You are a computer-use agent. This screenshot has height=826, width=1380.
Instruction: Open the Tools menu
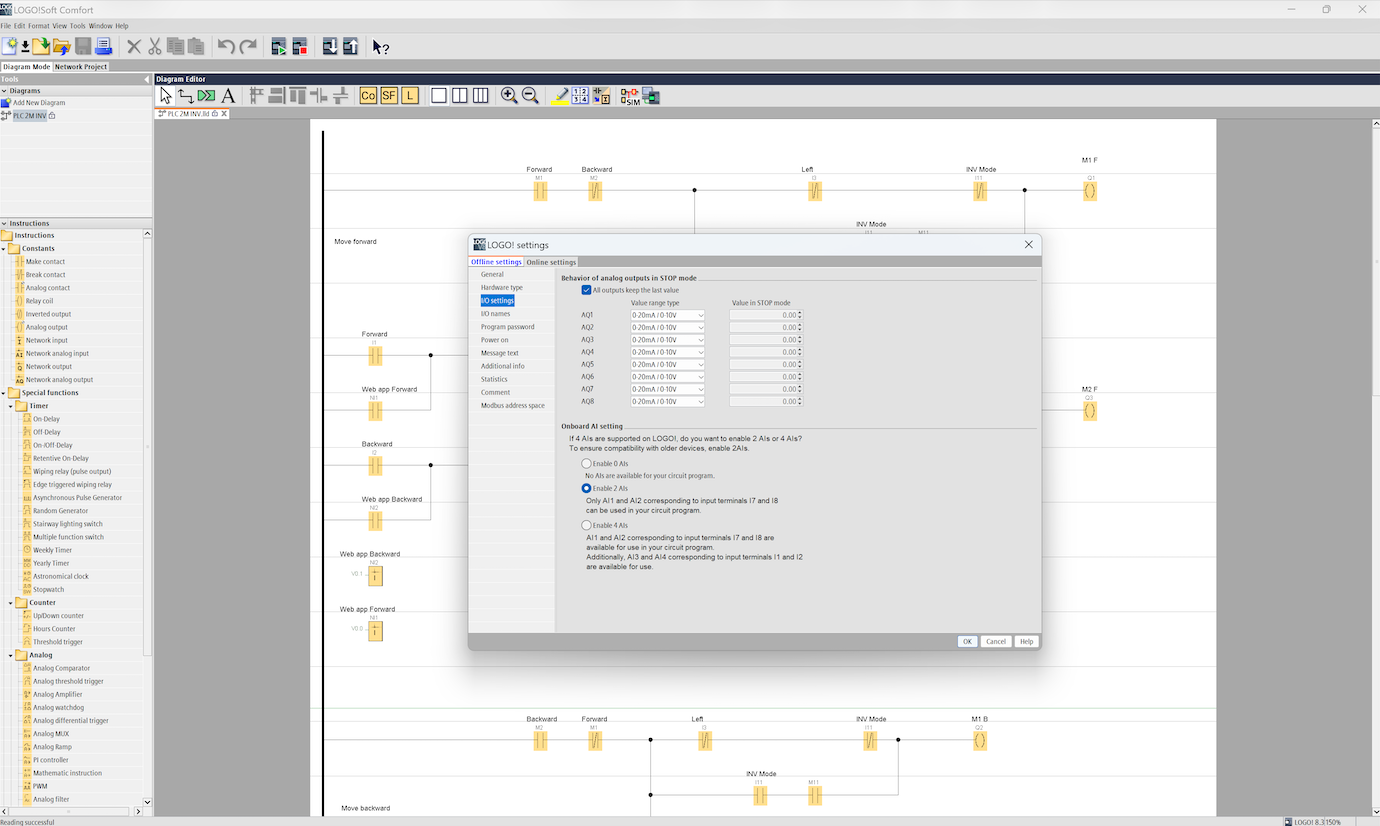[x=77, y=26]
